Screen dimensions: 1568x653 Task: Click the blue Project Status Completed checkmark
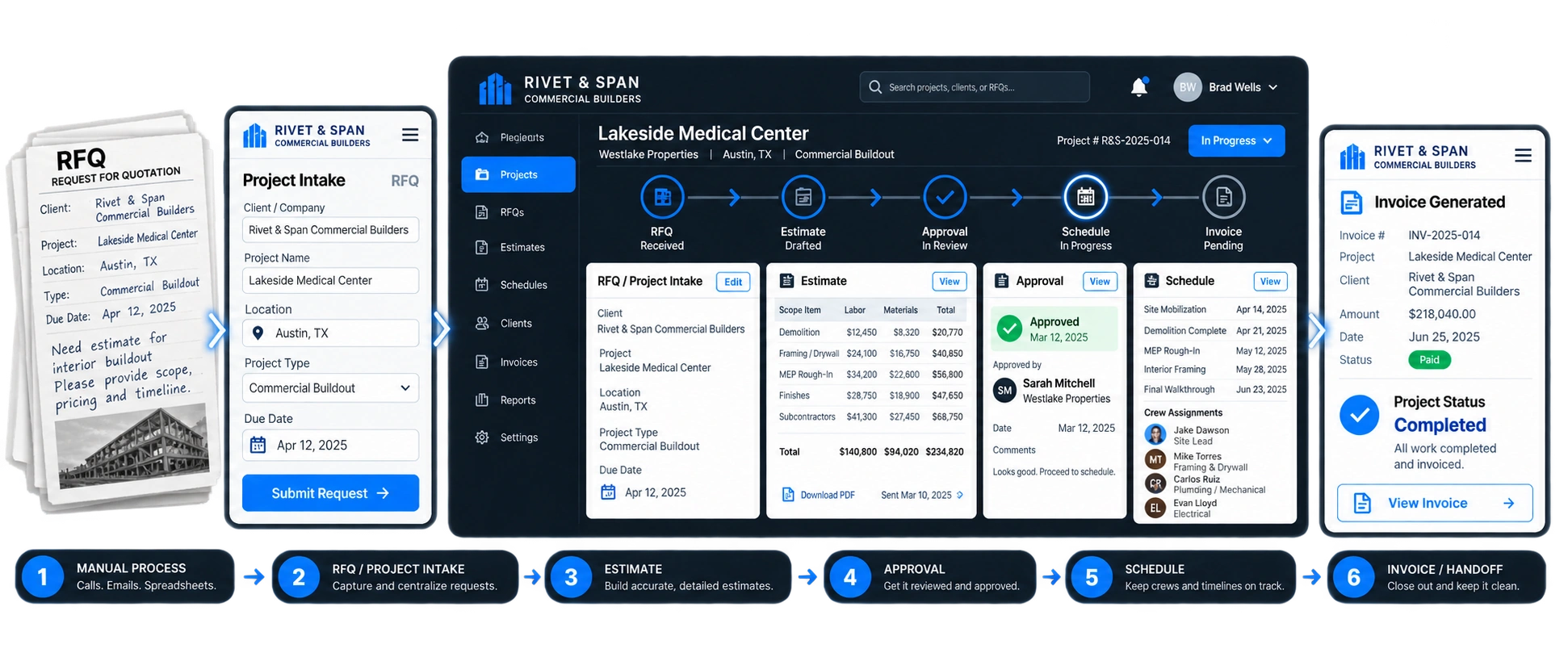coord(1360,415)
